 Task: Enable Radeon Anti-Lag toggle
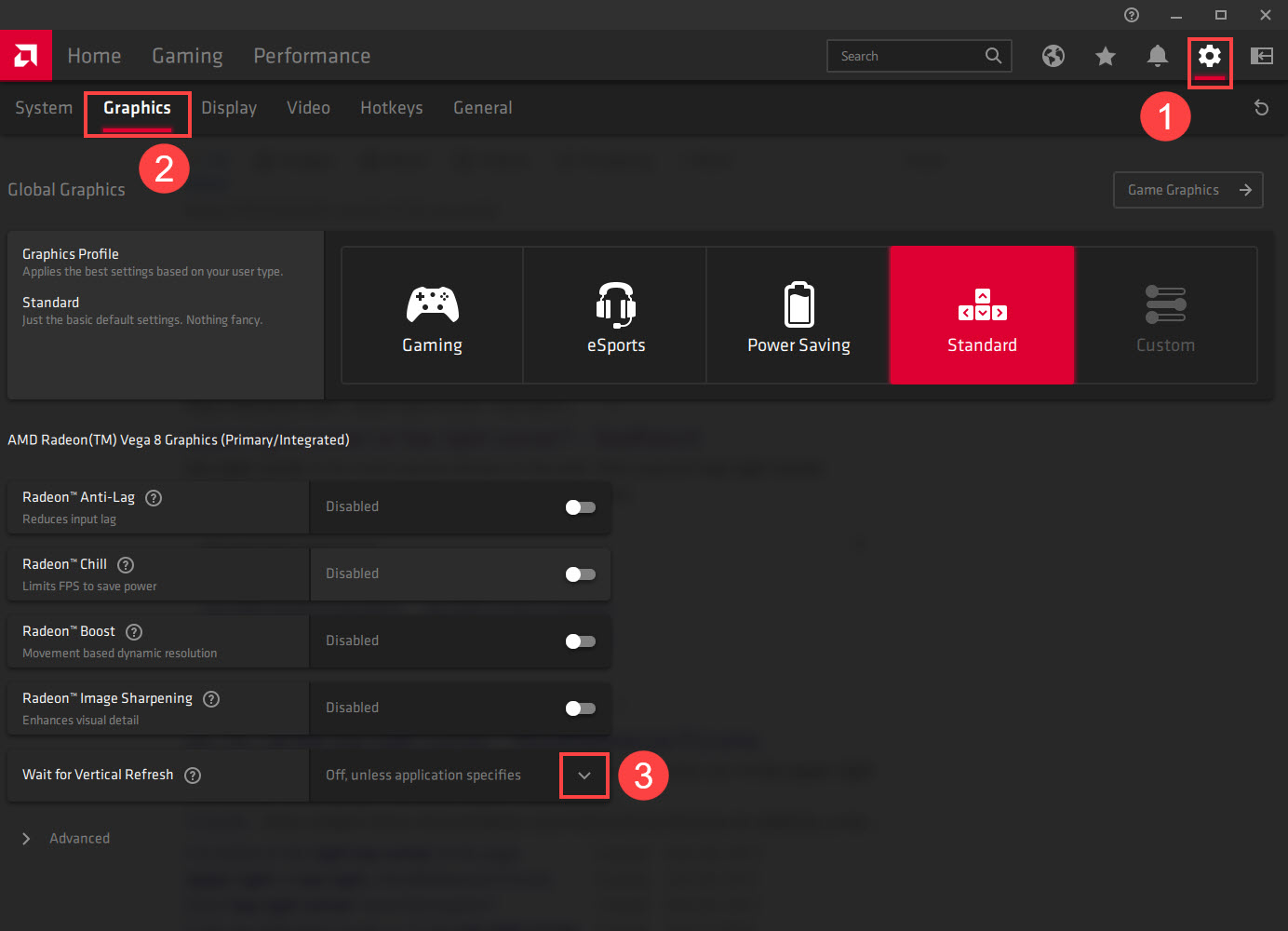coord(581,507)
